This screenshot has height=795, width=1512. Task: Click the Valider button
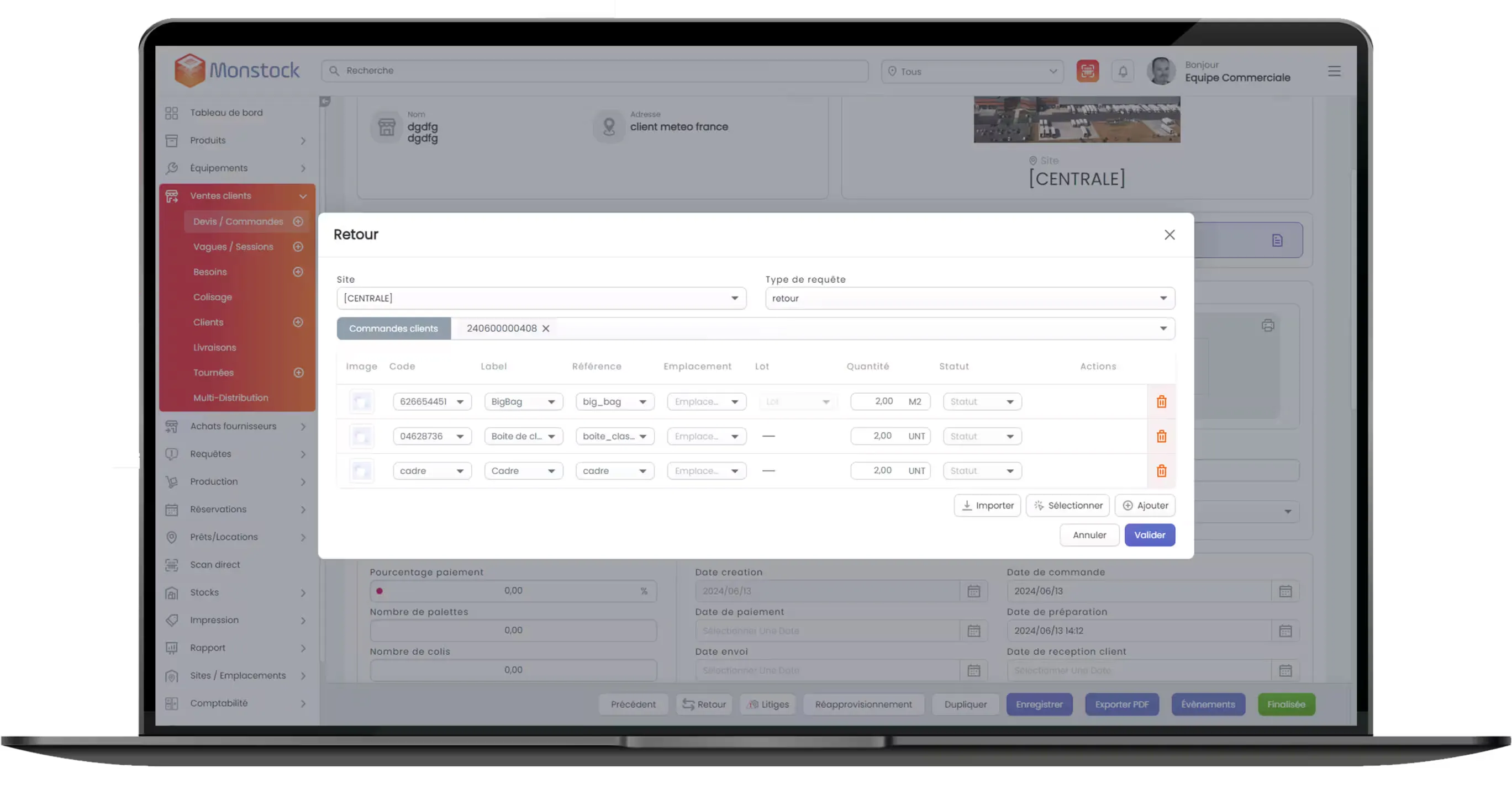click(1149, 536)
